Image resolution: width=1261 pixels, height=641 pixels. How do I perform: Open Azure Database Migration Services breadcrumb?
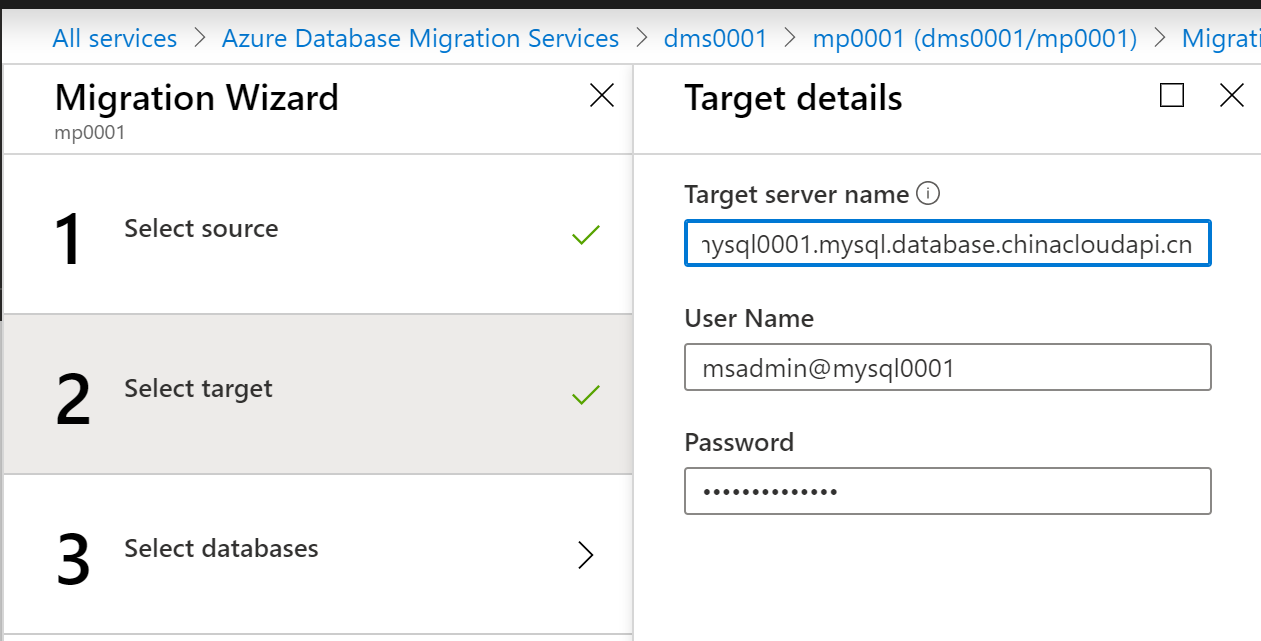pyautogui.click(x=420, y=39)
